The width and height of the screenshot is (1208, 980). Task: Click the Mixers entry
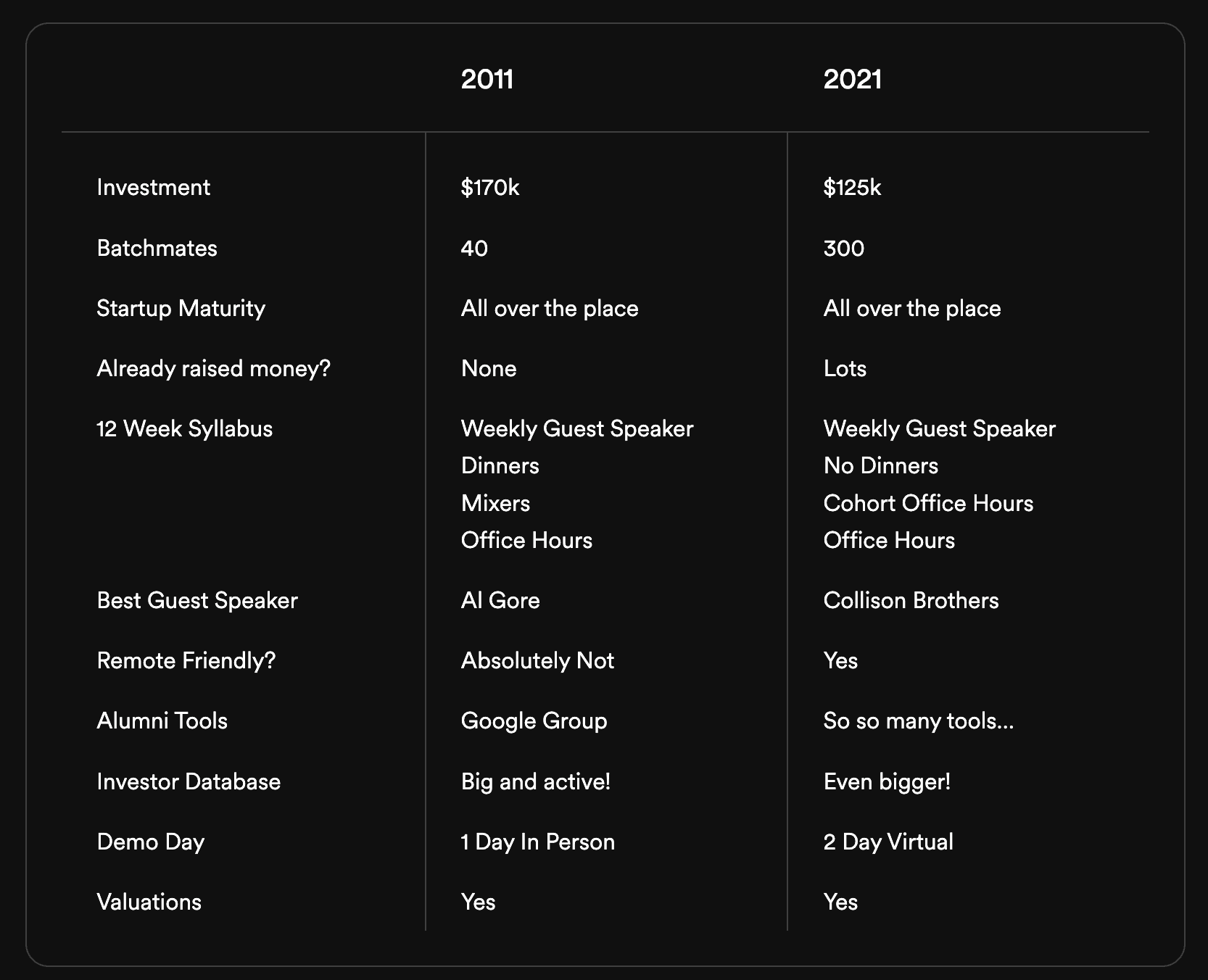pyautogui.click(x=495, y=504)
